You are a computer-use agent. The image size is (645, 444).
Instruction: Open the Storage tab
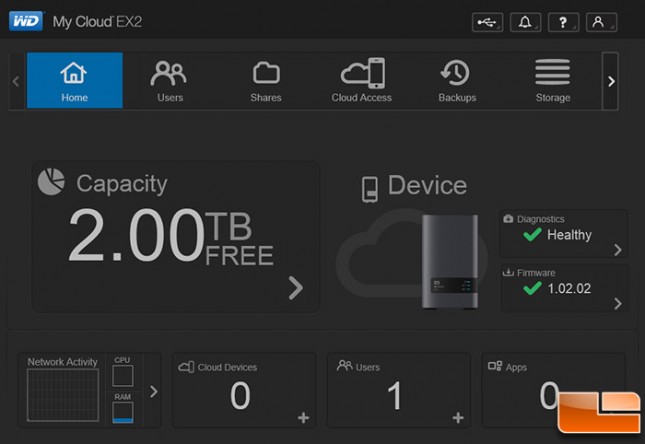(553, 80)
